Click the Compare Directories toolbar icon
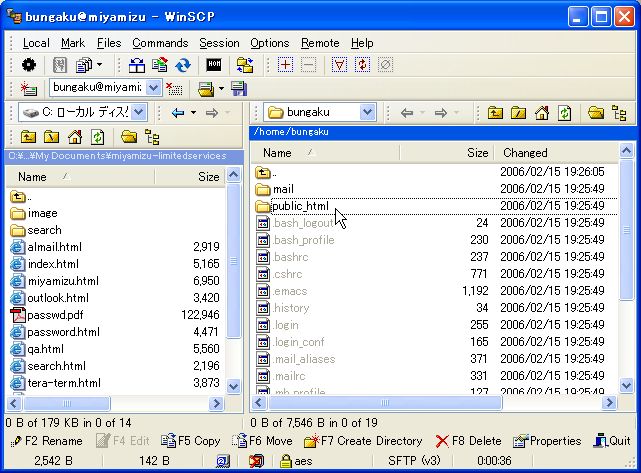641x473 pixels. pyautogui.click(x=137, y=65)
